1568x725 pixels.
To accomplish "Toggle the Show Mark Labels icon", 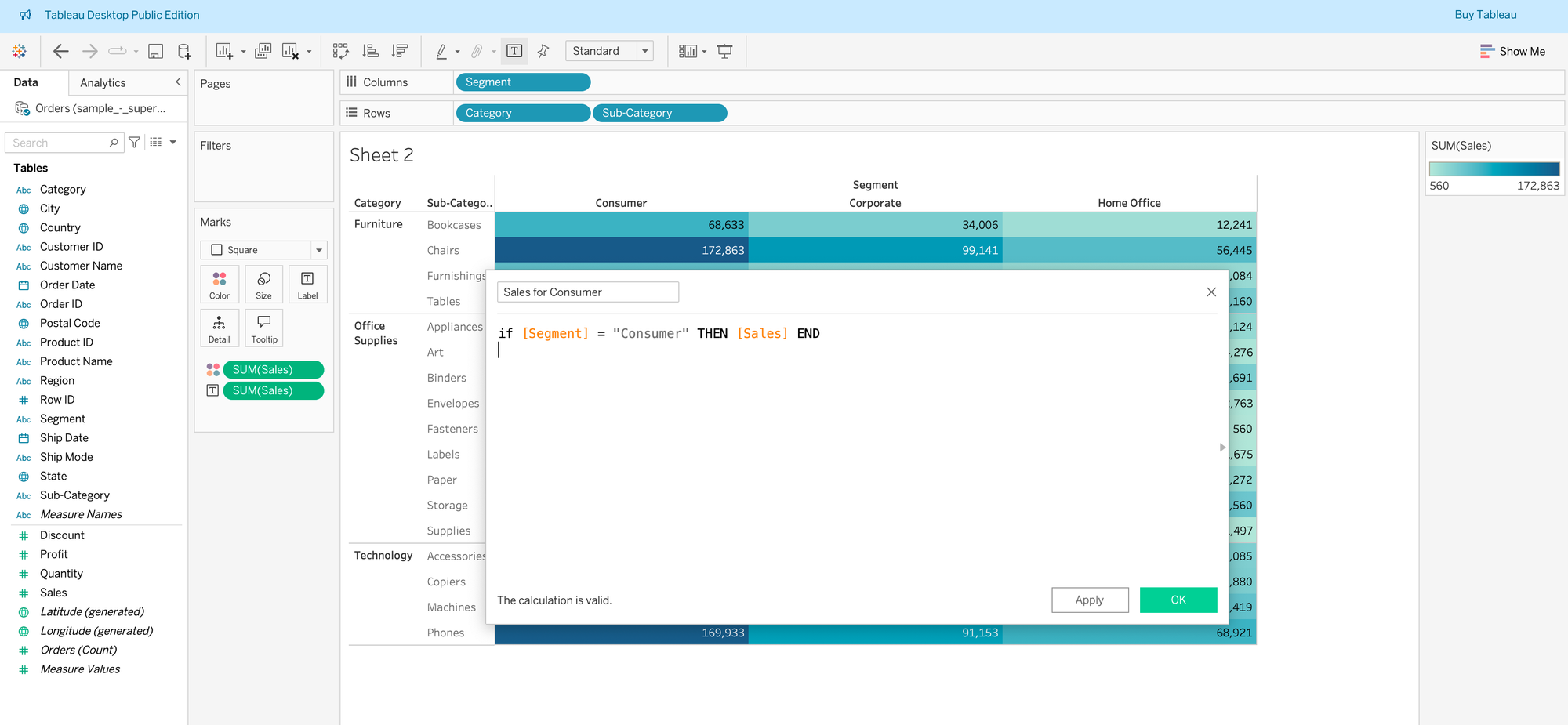I will point(514,51).
